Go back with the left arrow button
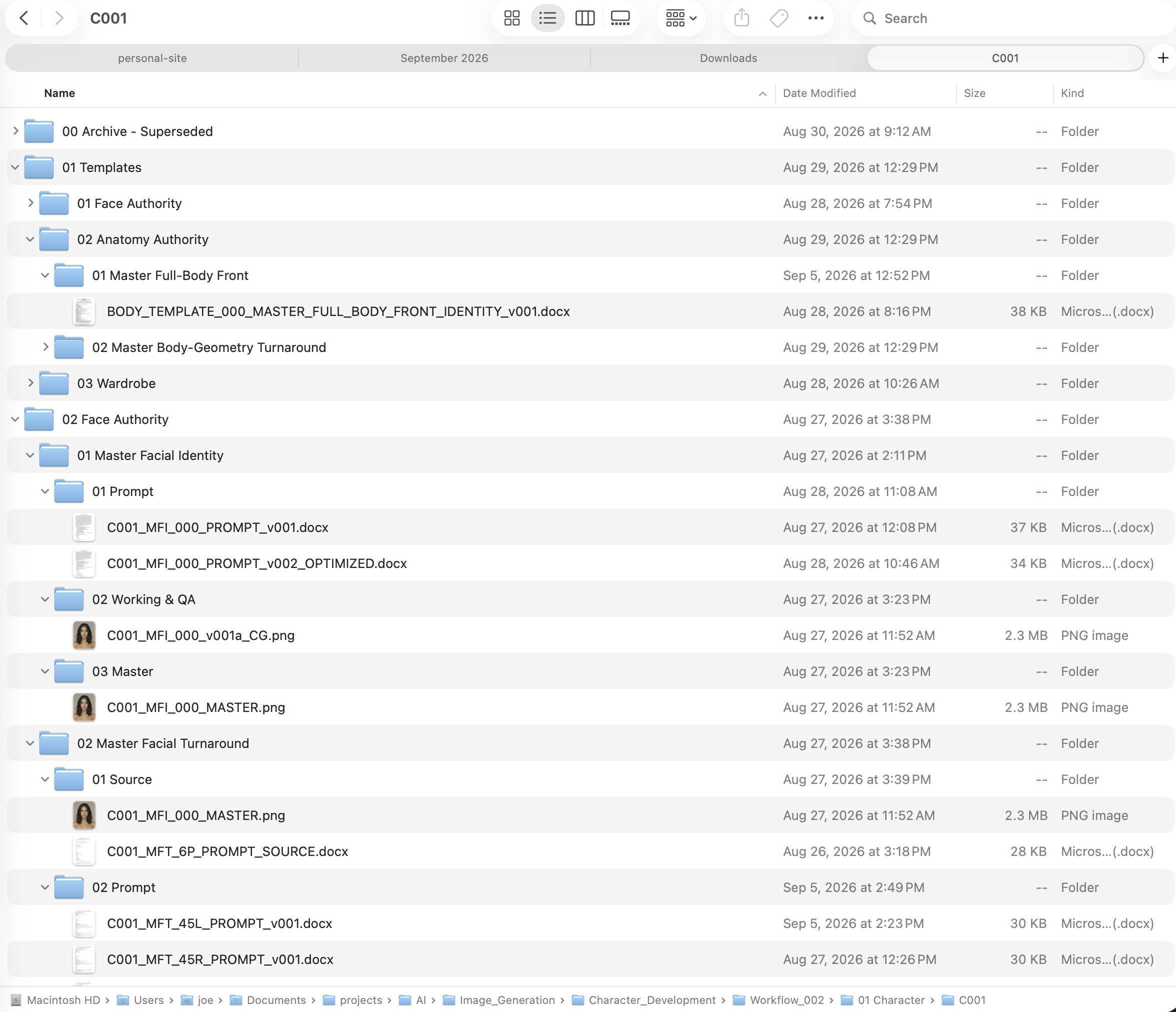 [x=24, y=18]
